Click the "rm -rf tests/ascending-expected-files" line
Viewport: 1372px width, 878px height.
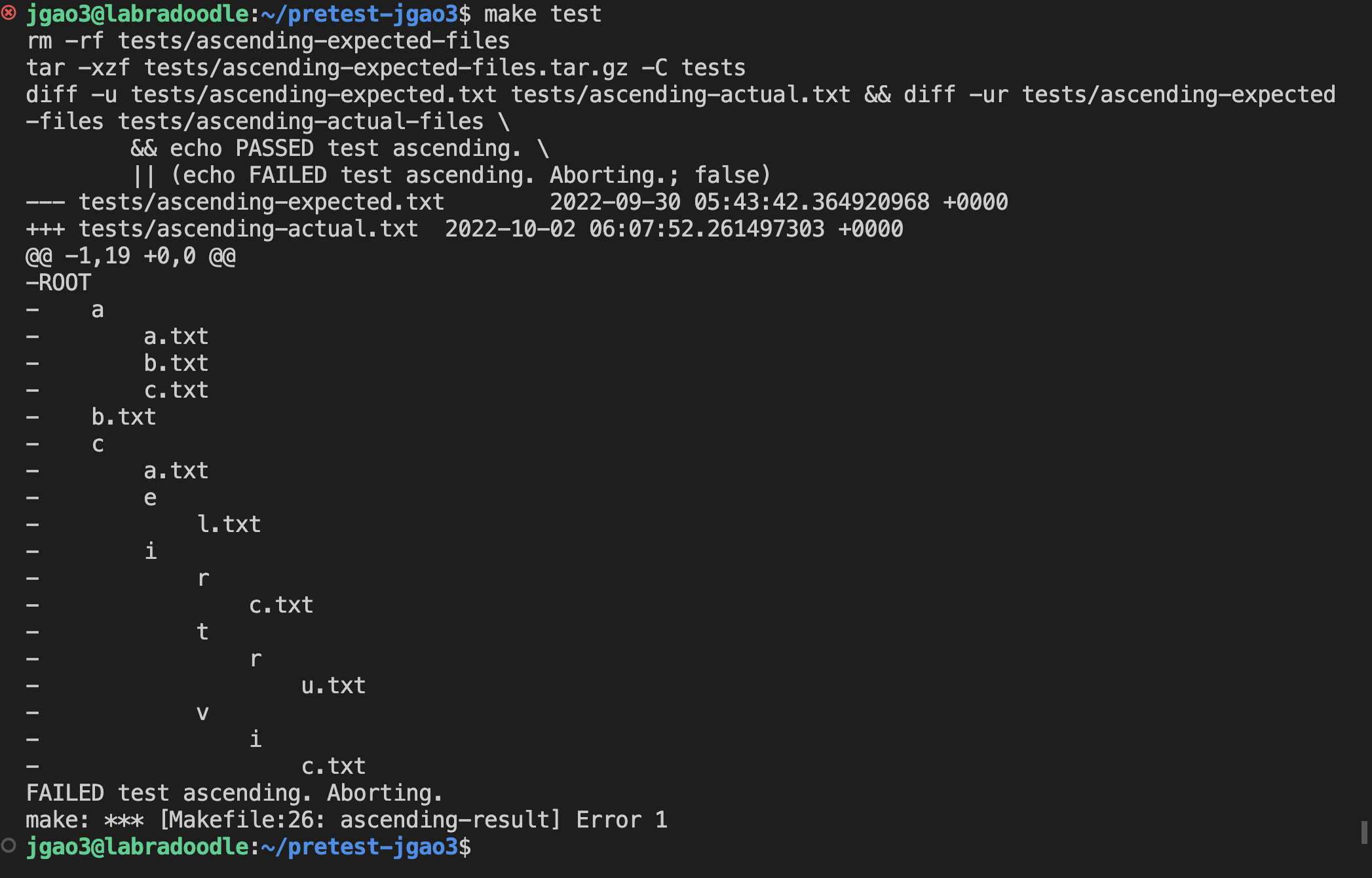(x=267, y=41)
